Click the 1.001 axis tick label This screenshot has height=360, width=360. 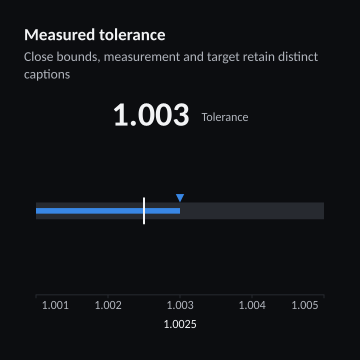pos(55,305)
